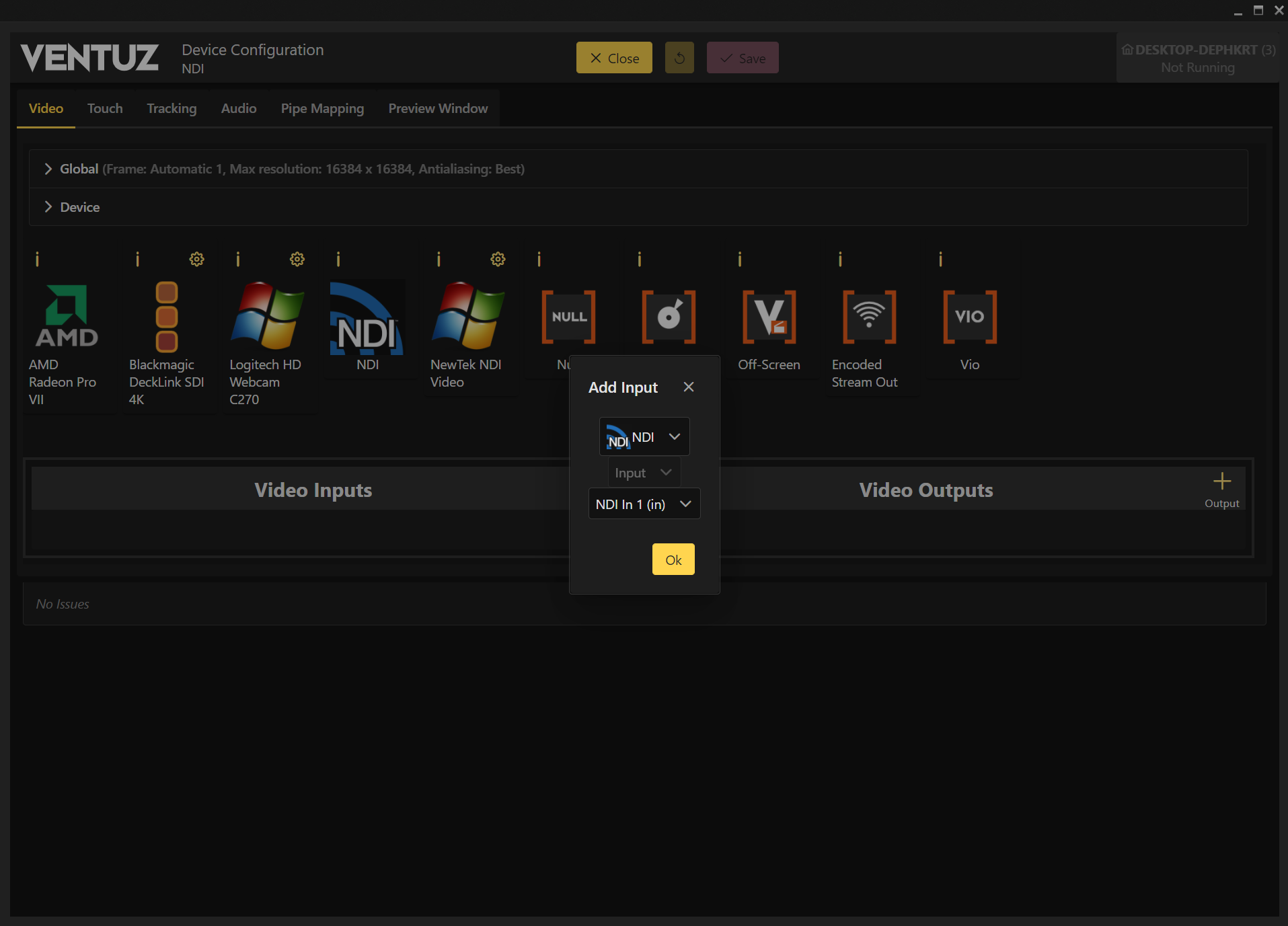The height and width of the screenshot is (926, 1288).
Task: Click the Logitech HD Webcam C270 icon
Action: (x=267, y=316)
